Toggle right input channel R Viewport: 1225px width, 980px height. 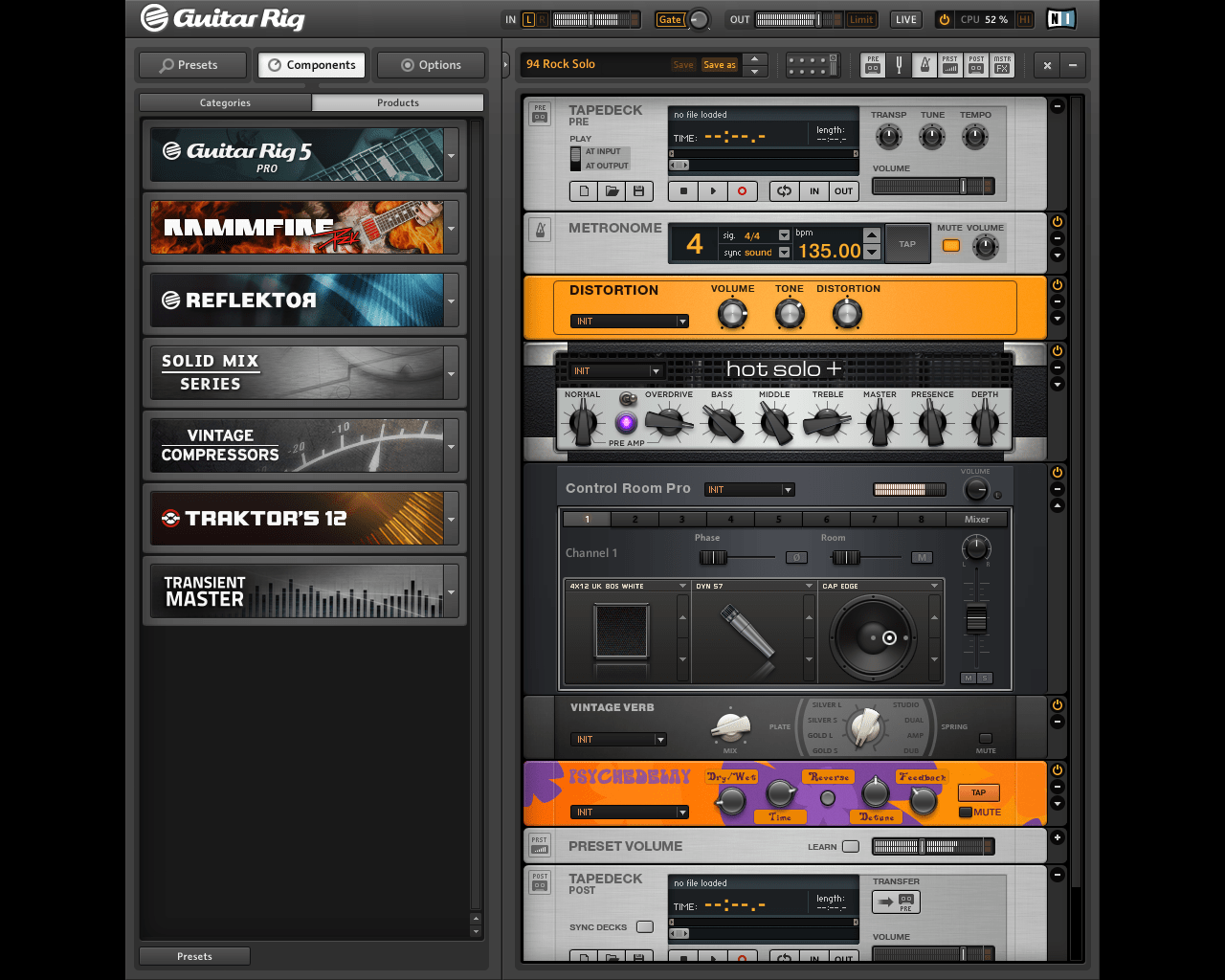(543, 19)
